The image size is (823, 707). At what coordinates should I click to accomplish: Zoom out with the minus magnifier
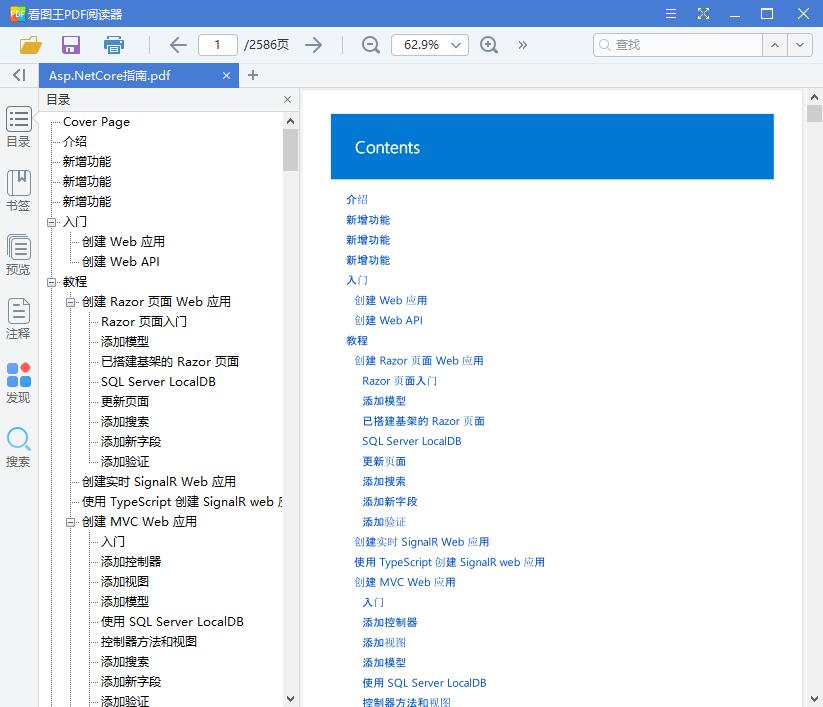tap(371, 45)
